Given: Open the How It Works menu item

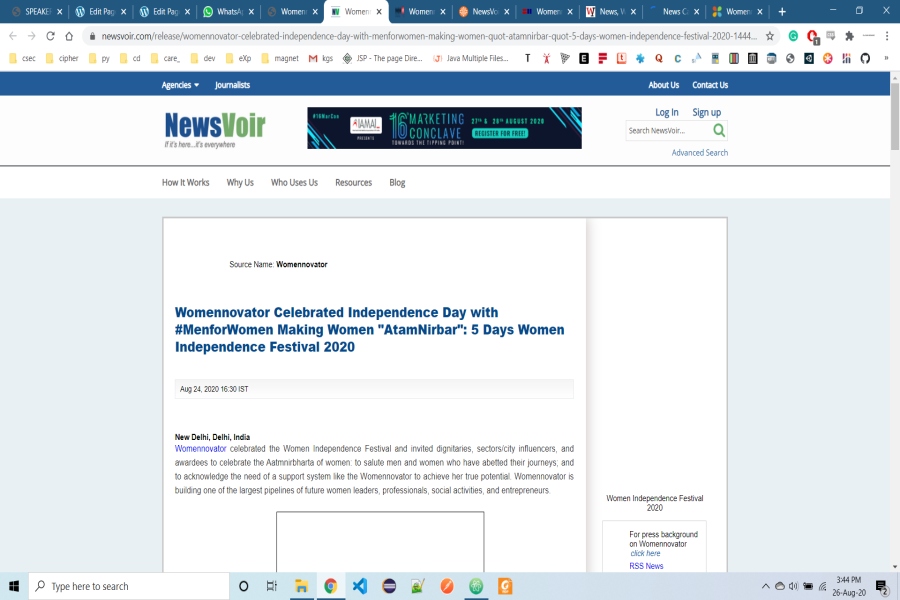Looking at the screenshot, I should click(186, 183).
